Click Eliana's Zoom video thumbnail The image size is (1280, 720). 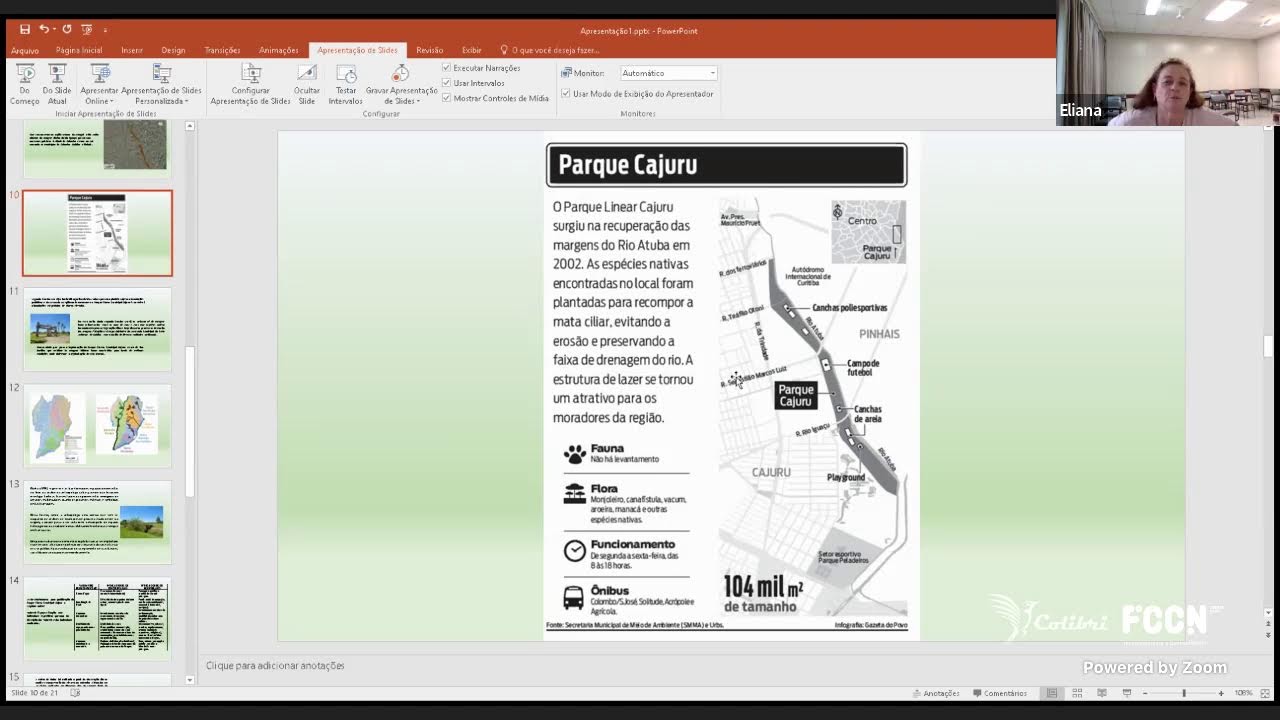(1168, 63)
